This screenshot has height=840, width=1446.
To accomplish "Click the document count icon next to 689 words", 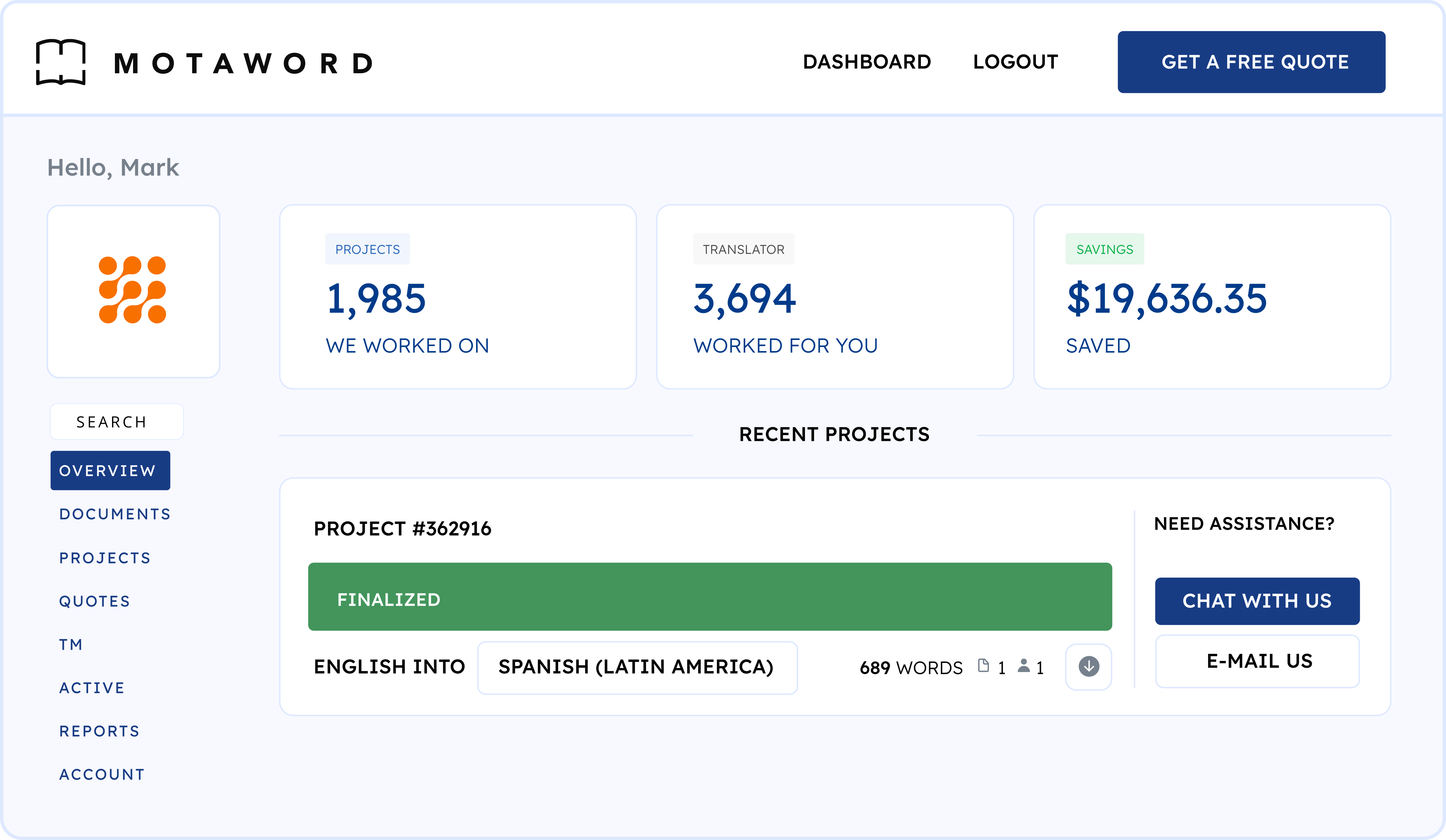I will 983,666.
